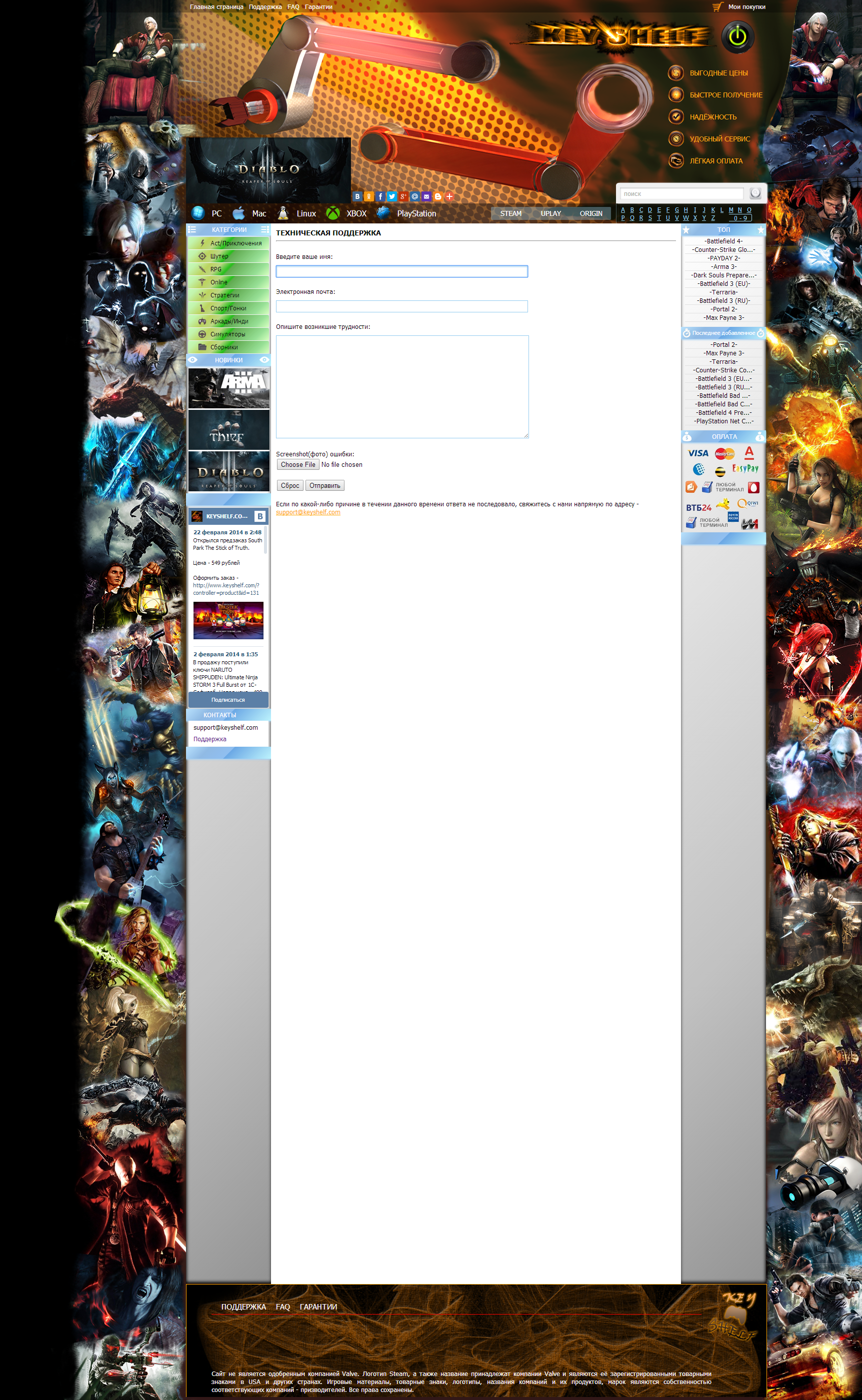The height and width of the screenshot is (1400, 862).
Task: Select the PlayStation platform icon
Action: tap(383, 213)
